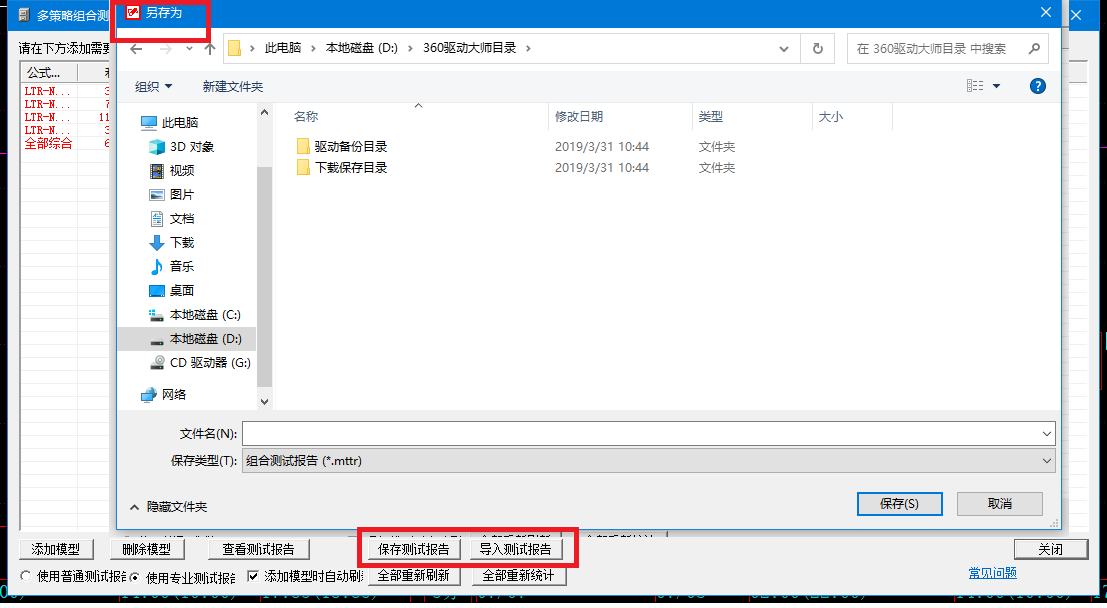
Task: Click 本地磁盘 (D:) in breadcrumb path
Action: coord(361,48)
